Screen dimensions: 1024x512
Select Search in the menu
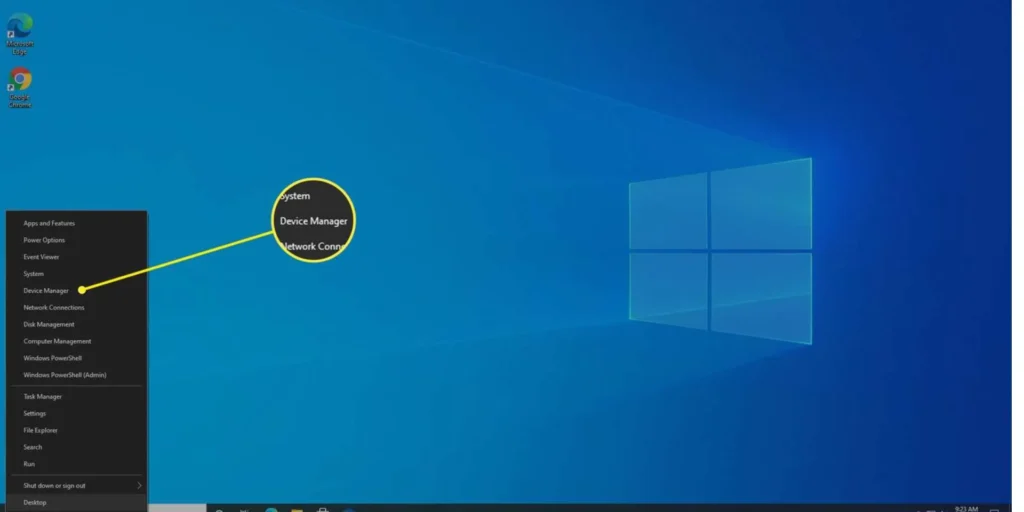[x=76, y=448]
